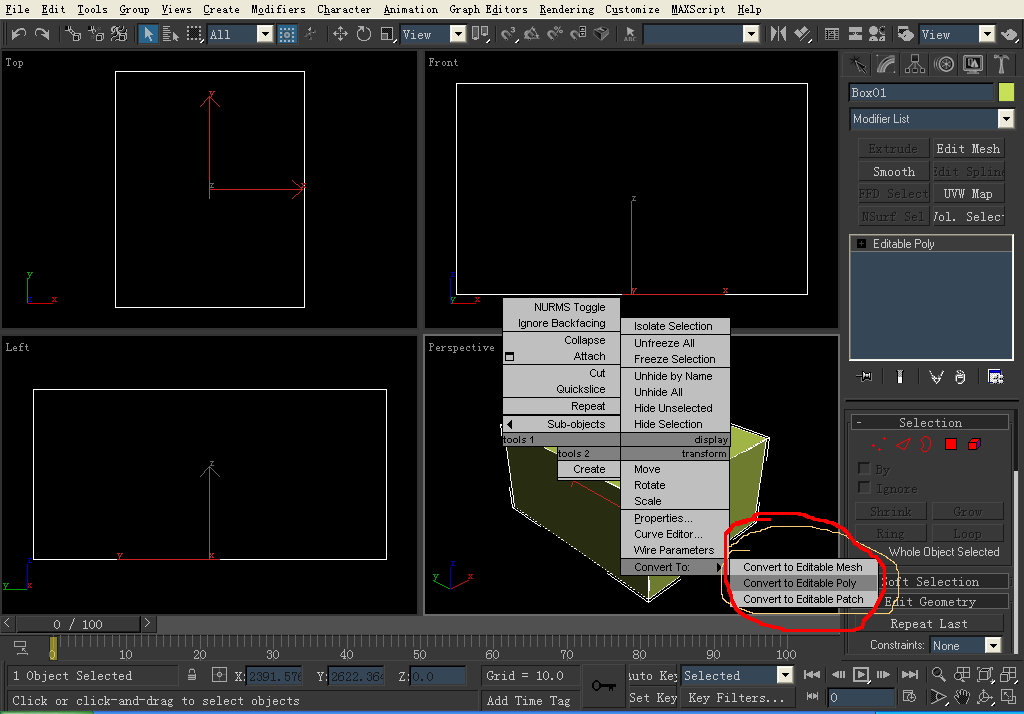Click the Pin Stack icon under the modifier stack
The image size is (1024, 714).
866,377
